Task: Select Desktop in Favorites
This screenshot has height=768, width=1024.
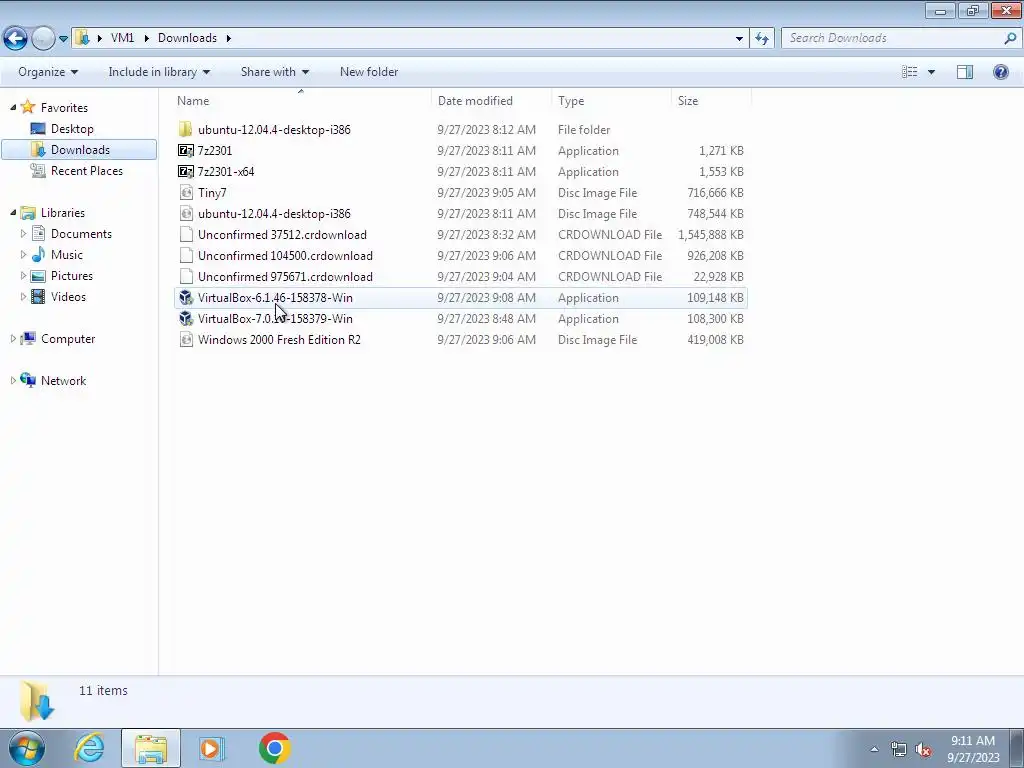Action: coord(72,129)
